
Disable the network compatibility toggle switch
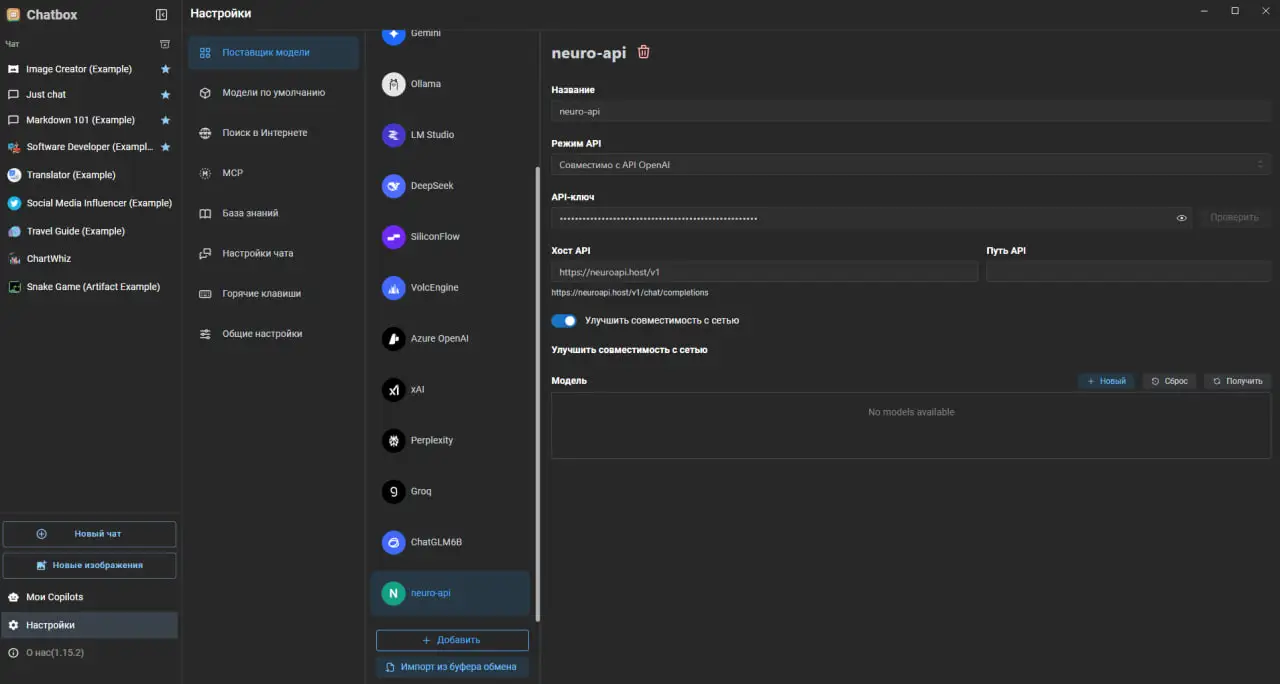click(564, 321)
